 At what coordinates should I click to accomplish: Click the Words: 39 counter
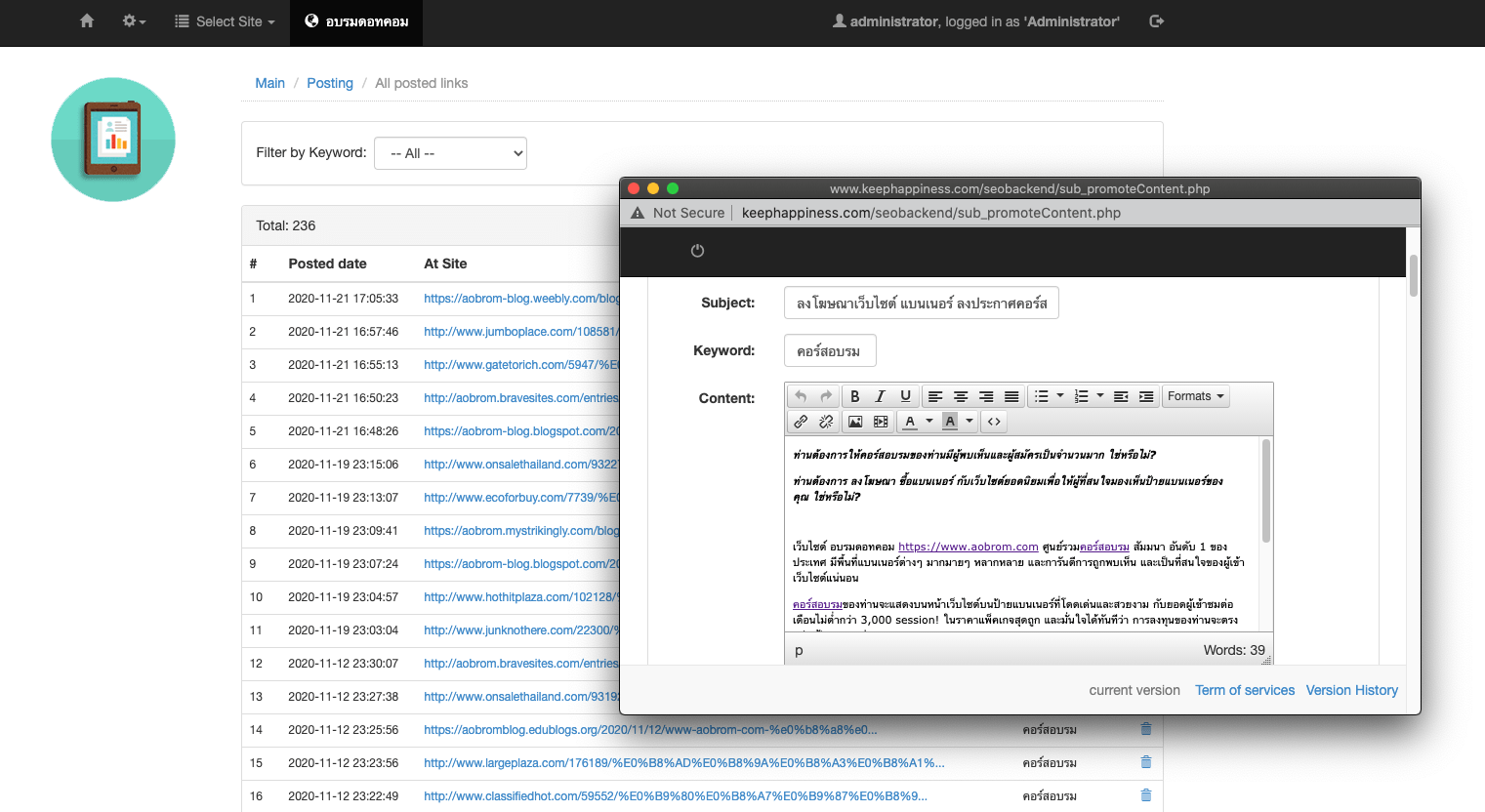coord(1234,650)
